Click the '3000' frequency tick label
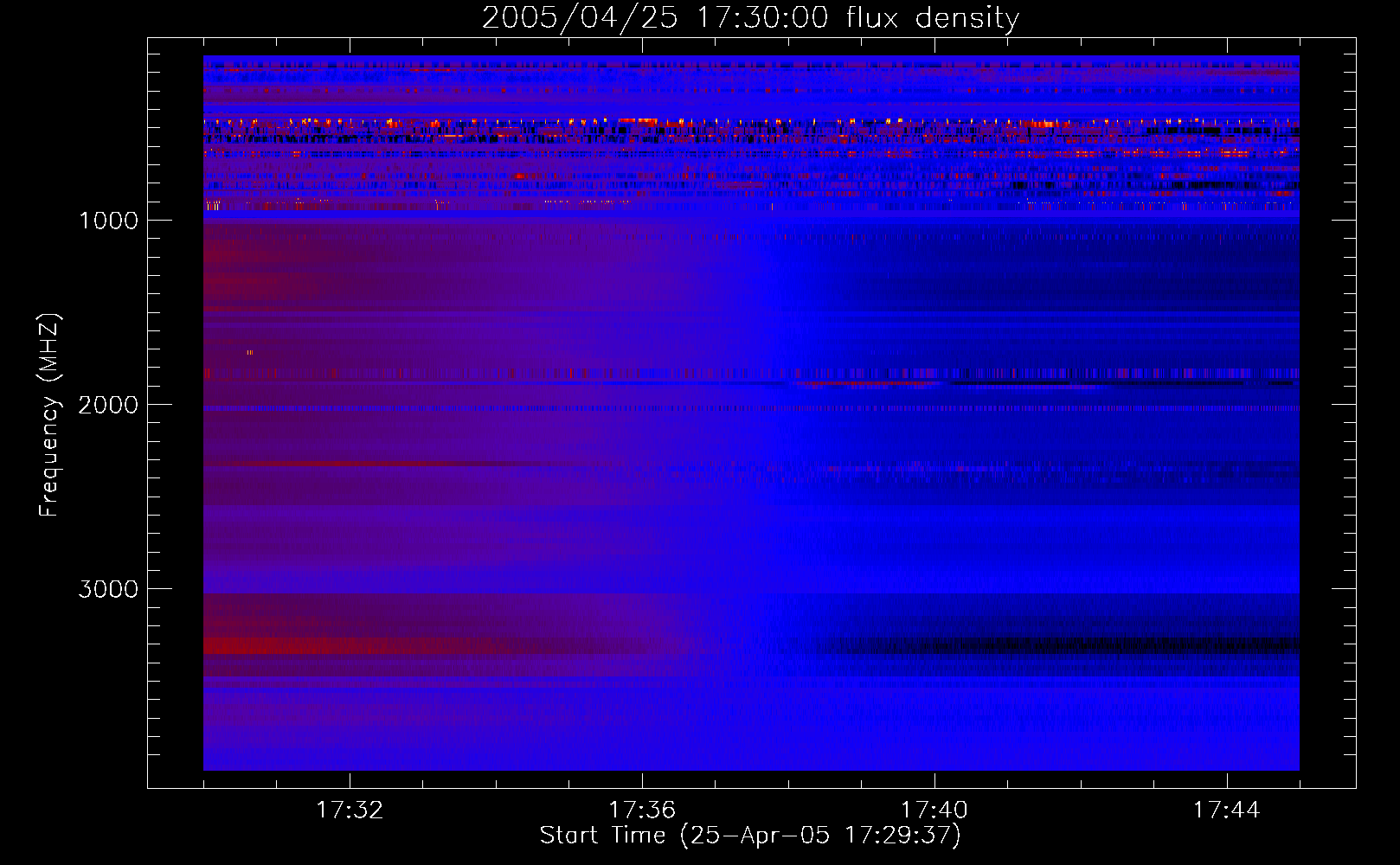Image resolution: width=1400 pixels, height=865 pixels. pyautogui.click(x=108, y=589)
